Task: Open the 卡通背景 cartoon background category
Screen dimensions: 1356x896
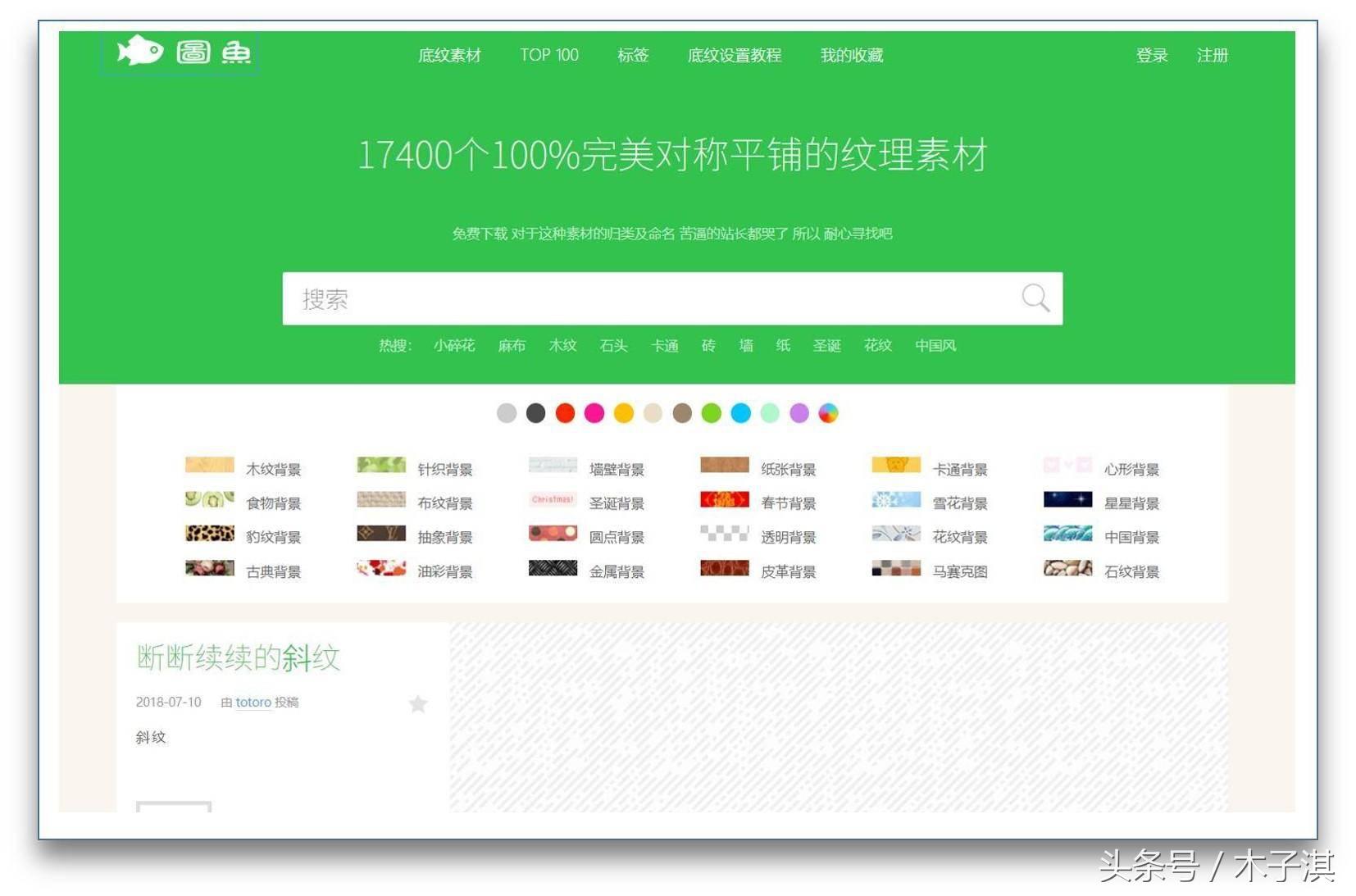Action: [x=897, y=466]
